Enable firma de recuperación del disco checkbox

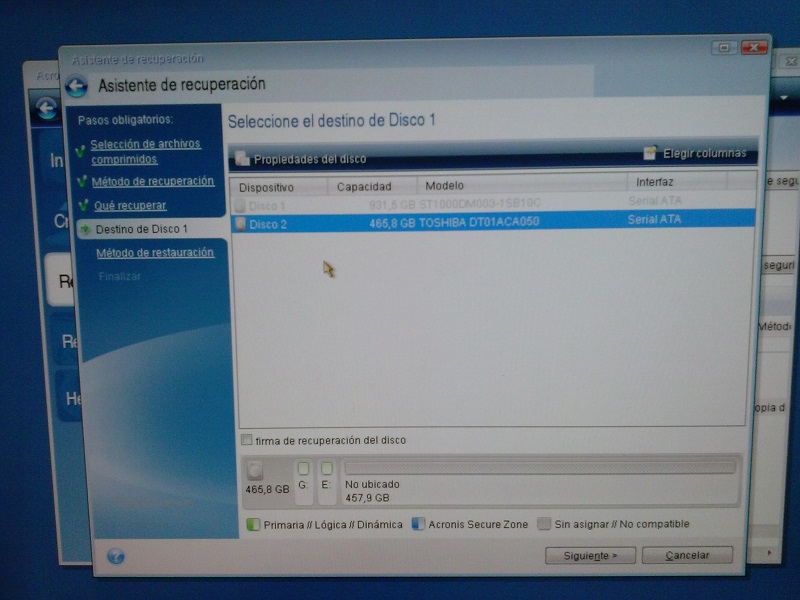pyautogui.click(x=247, y=440)
